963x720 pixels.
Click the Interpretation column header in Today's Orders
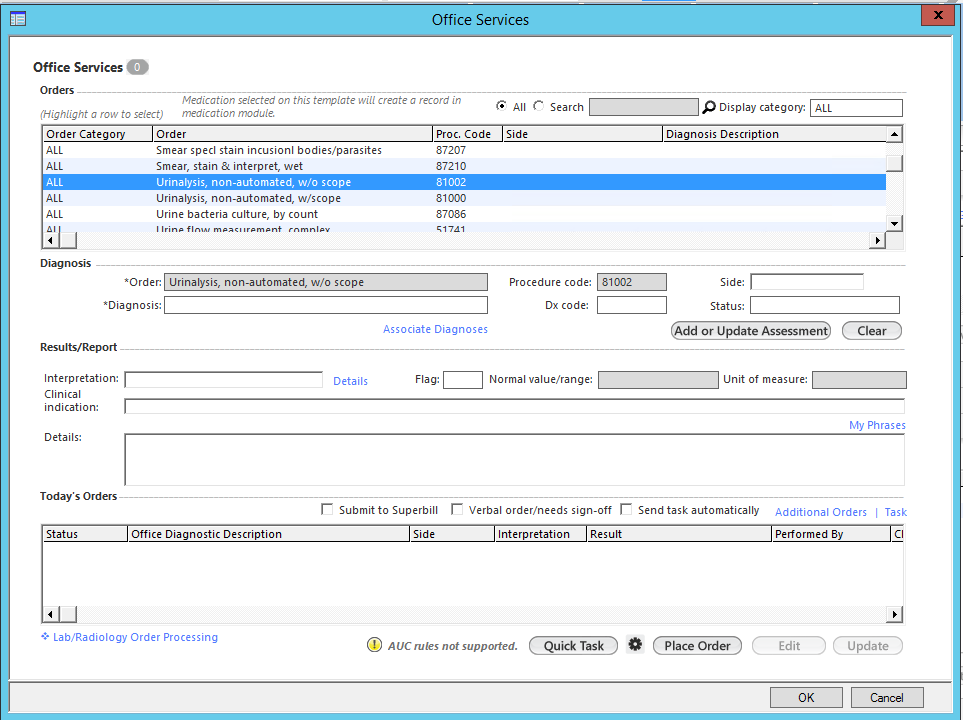[x=540, y=534]
